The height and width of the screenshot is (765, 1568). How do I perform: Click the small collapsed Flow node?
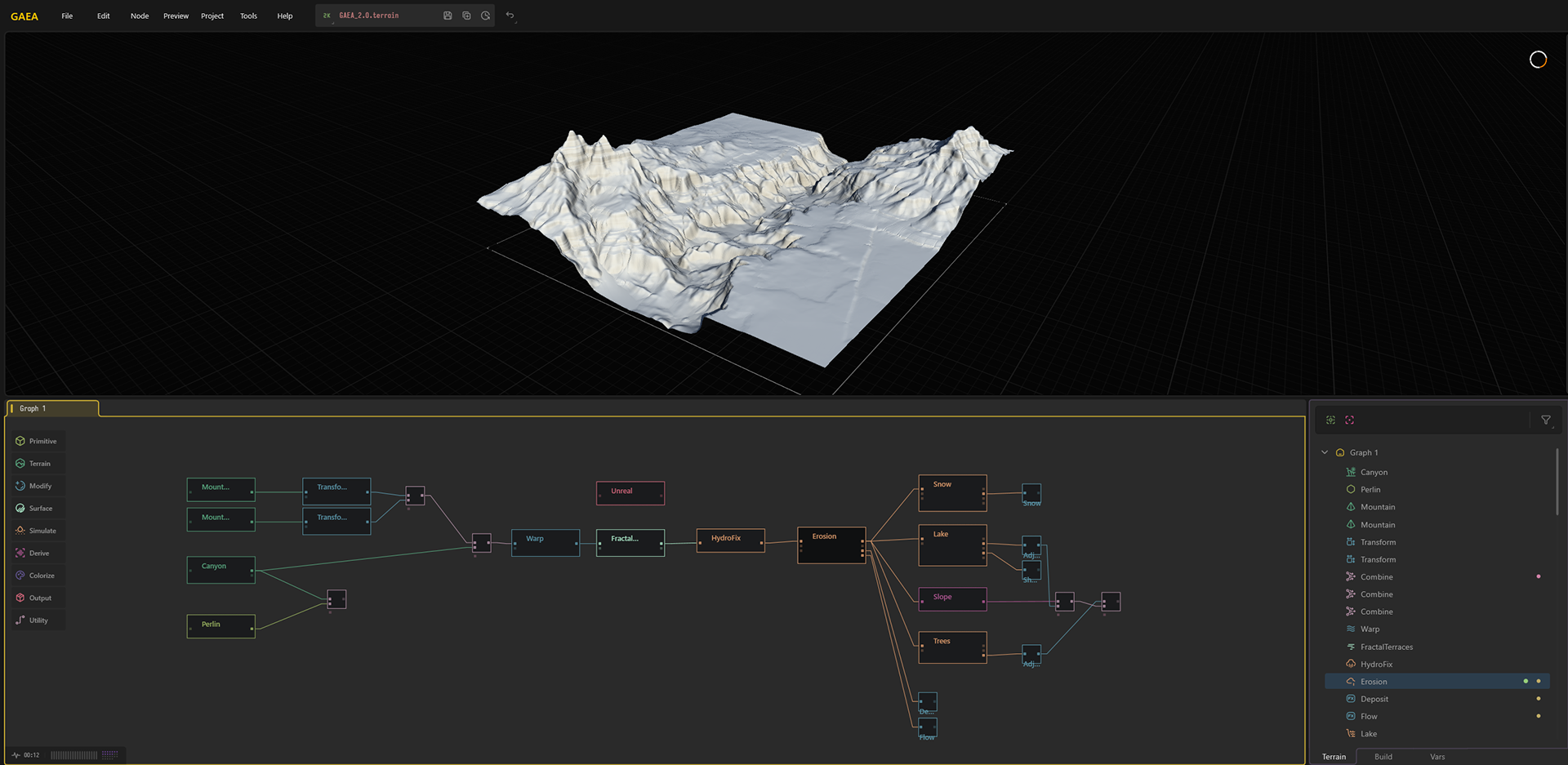928,727
